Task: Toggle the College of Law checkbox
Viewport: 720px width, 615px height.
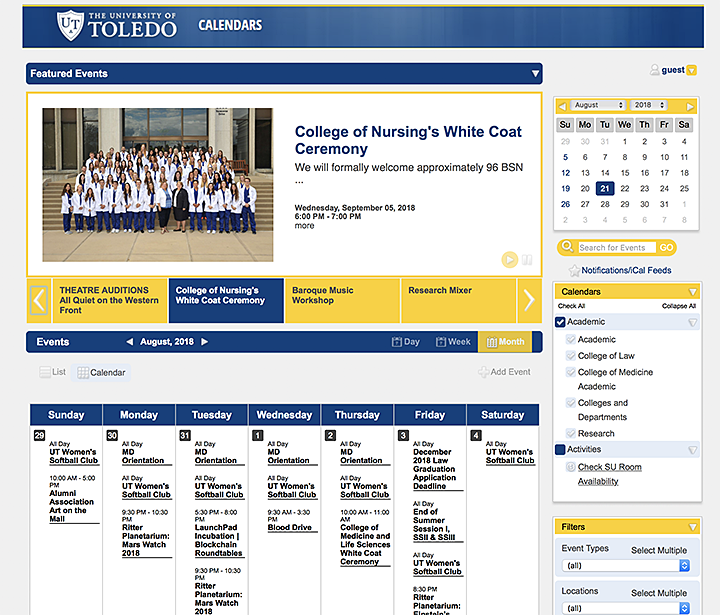Action: pyautogui.click(x=570, y=356)
